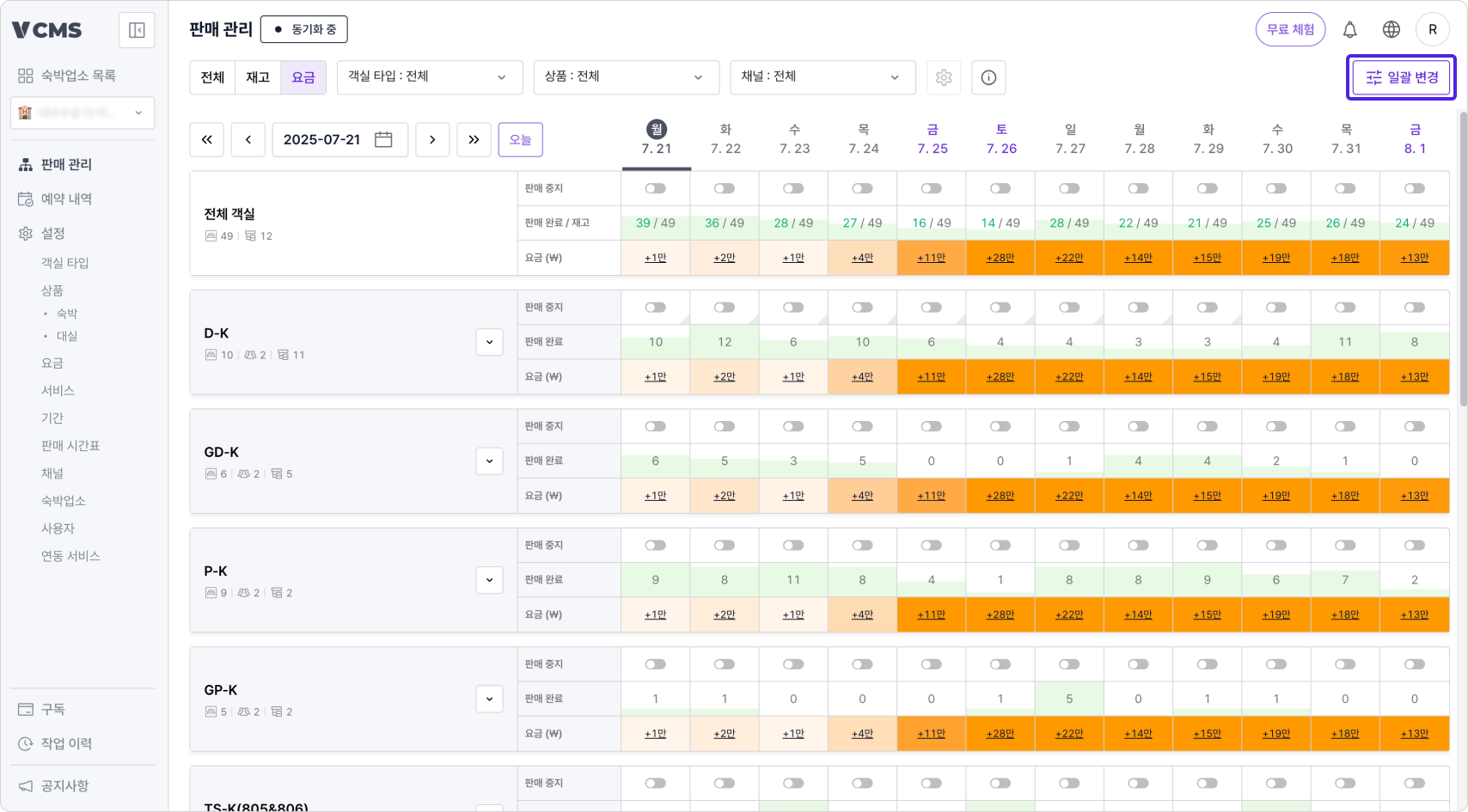The width and height of the screenshot is (1468, 812).
Task: Open the 채널 filter dropdown
Action: click(822, 77)
